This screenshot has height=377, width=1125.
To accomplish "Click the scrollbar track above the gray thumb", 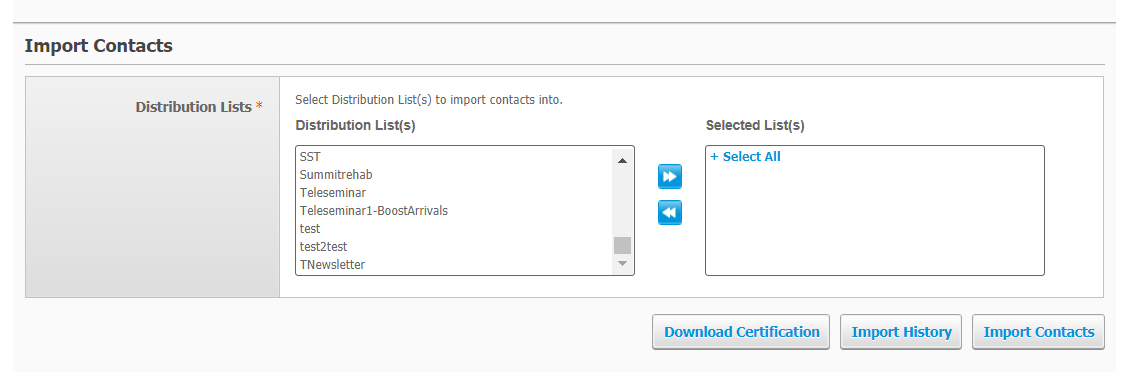I will pos(622,203).
